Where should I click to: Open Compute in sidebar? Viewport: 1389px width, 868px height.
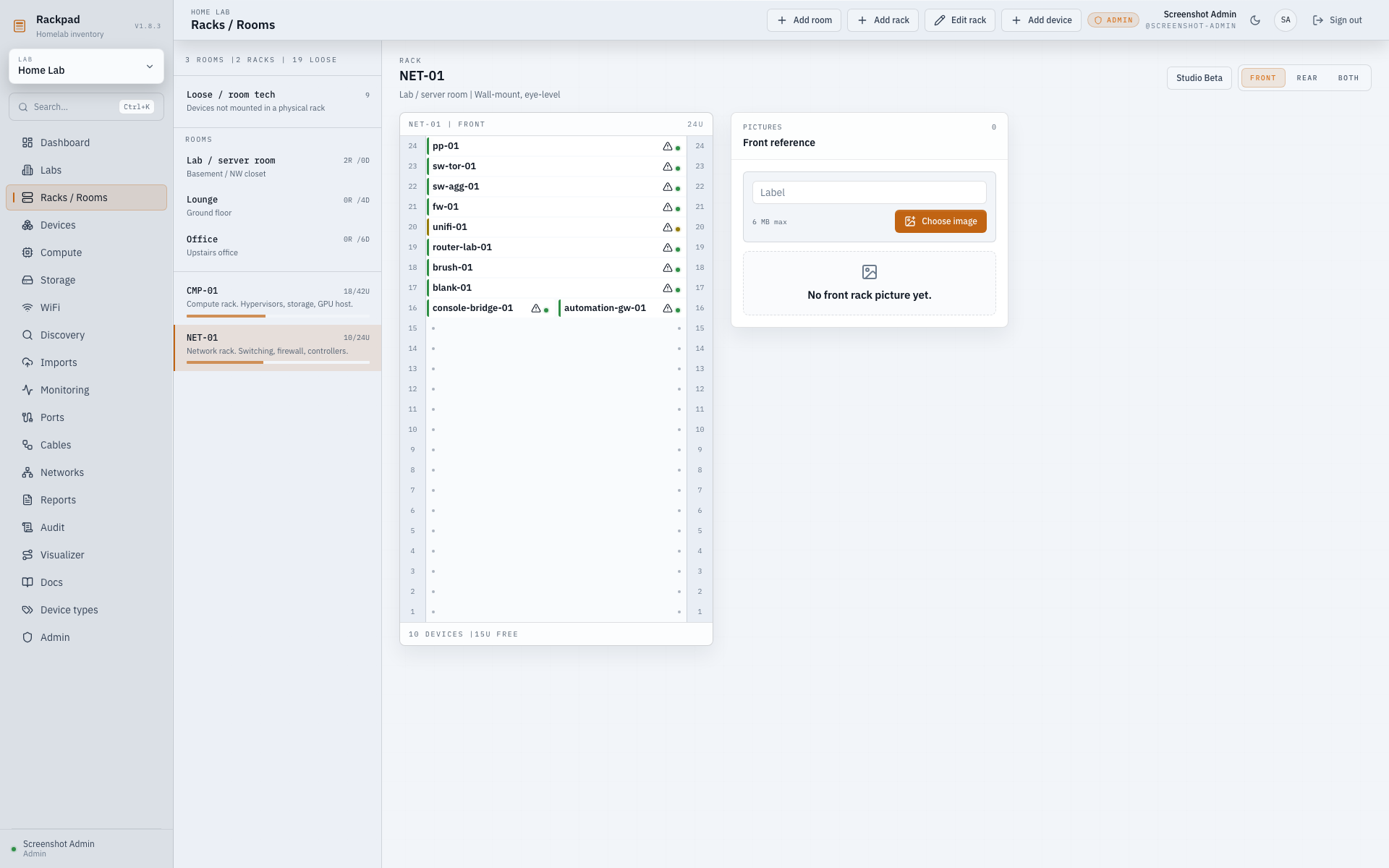pyautogui.click(x=86, y=252)
